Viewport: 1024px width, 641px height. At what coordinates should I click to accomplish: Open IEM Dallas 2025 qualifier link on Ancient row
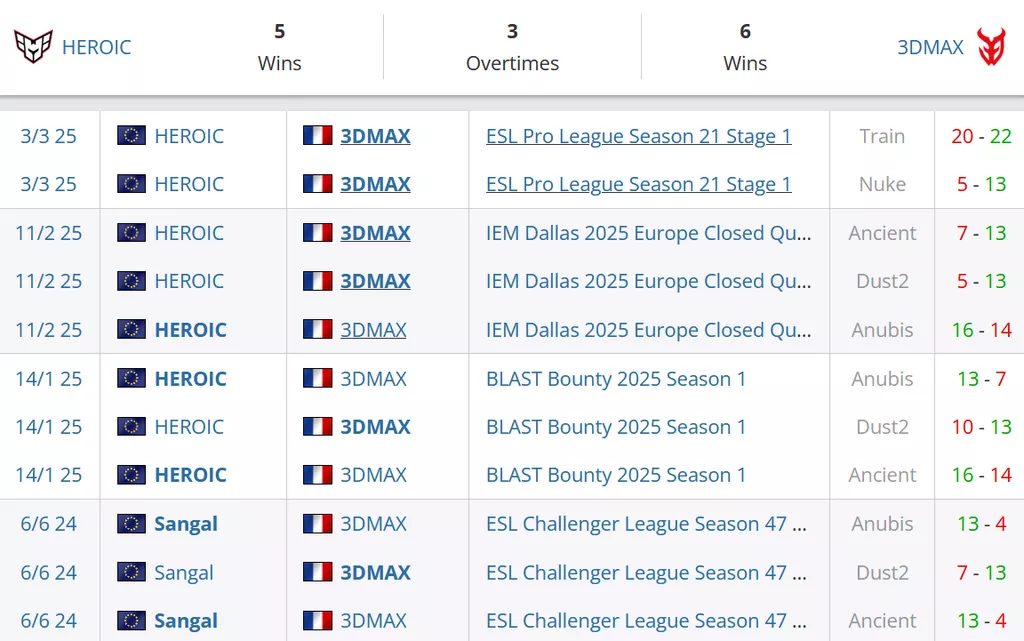click(x=648, y=233)
